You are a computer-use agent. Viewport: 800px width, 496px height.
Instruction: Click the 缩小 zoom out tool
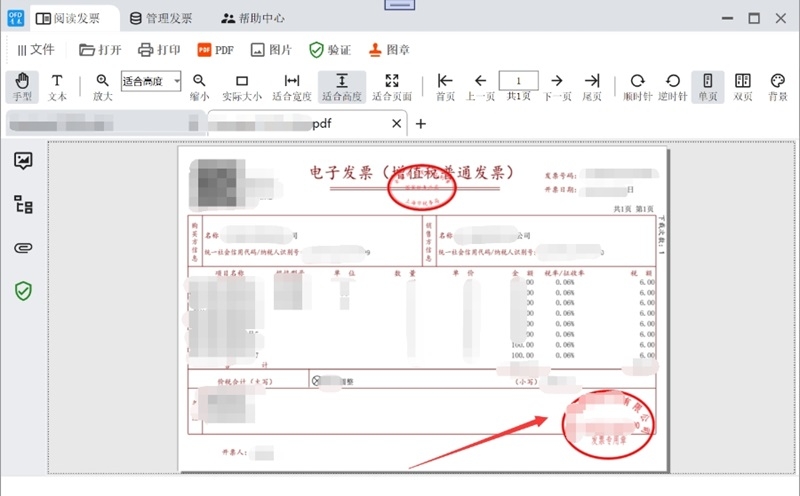199,87
